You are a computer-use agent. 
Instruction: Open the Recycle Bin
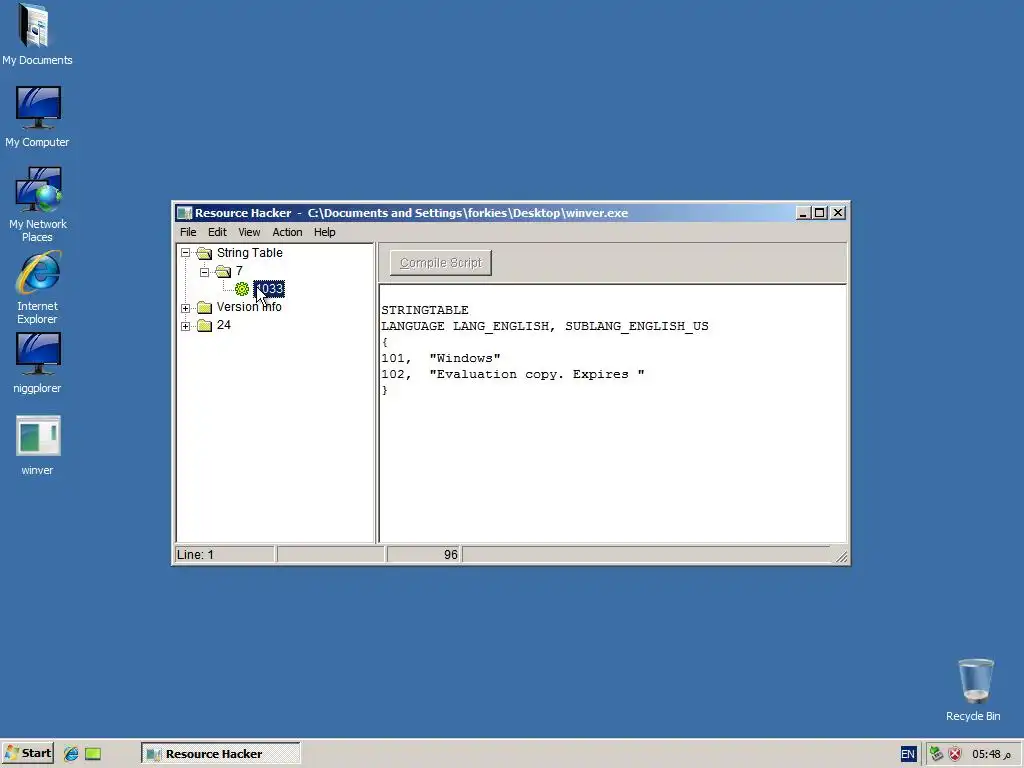pos(973,689)
